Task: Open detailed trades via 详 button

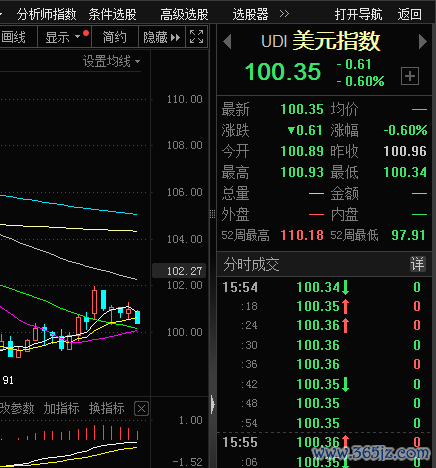Action: click(x=417, y=264)
